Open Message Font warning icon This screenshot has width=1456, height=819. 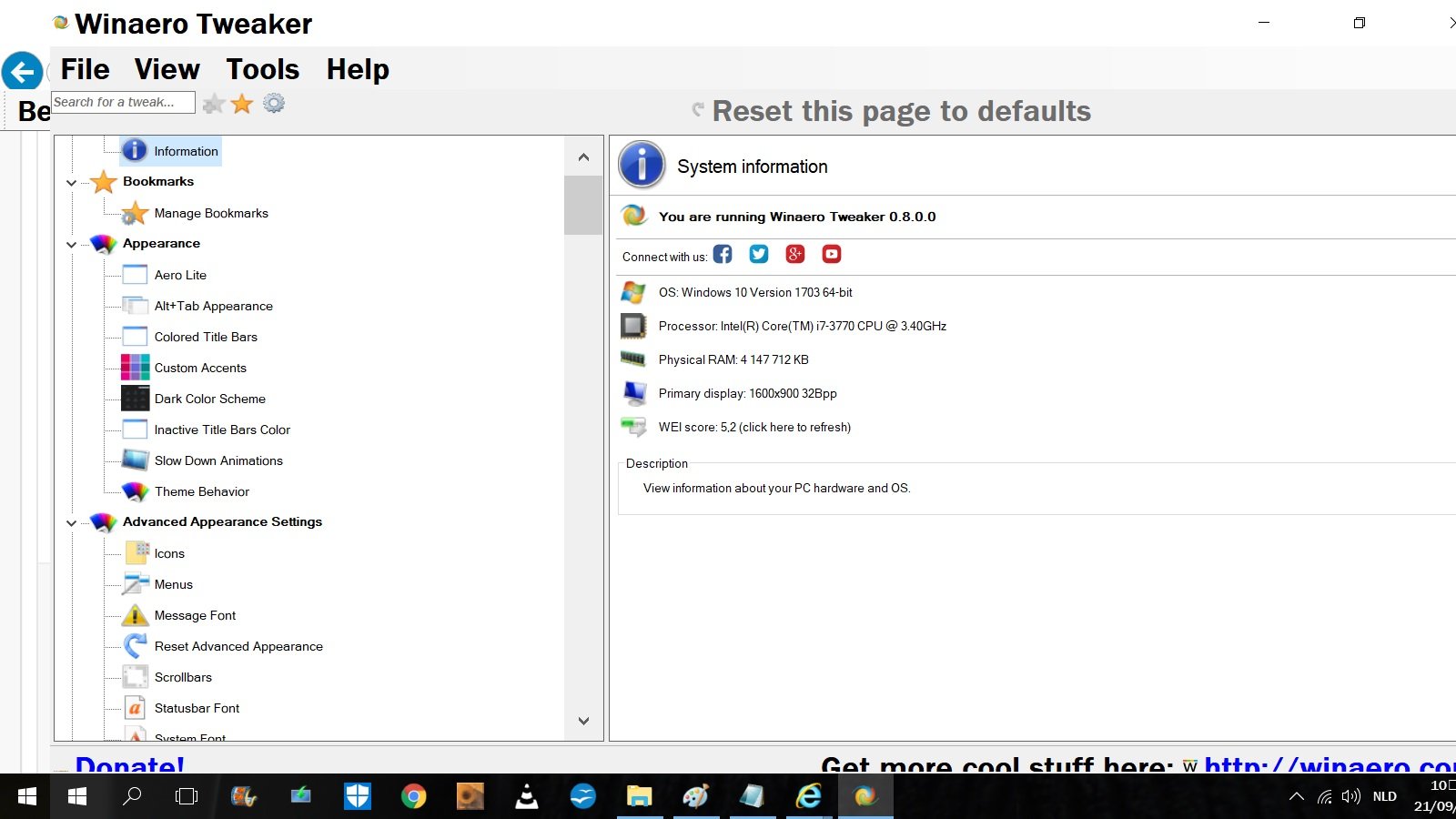point(135,615)
